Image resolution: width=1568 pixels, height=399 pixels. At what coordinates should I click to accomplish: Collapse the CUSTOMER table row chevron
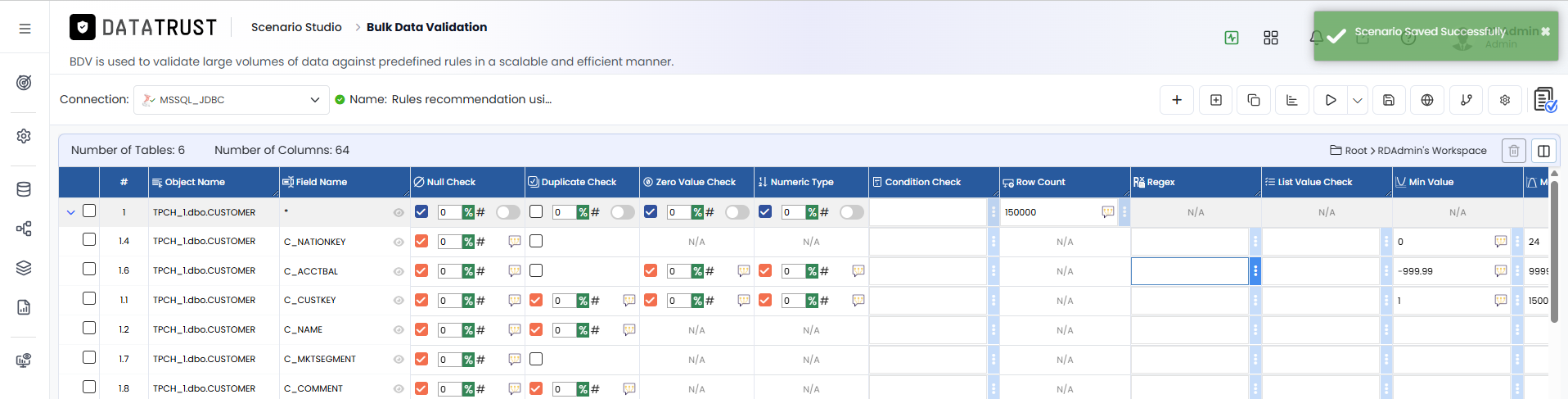coord(71,212)
